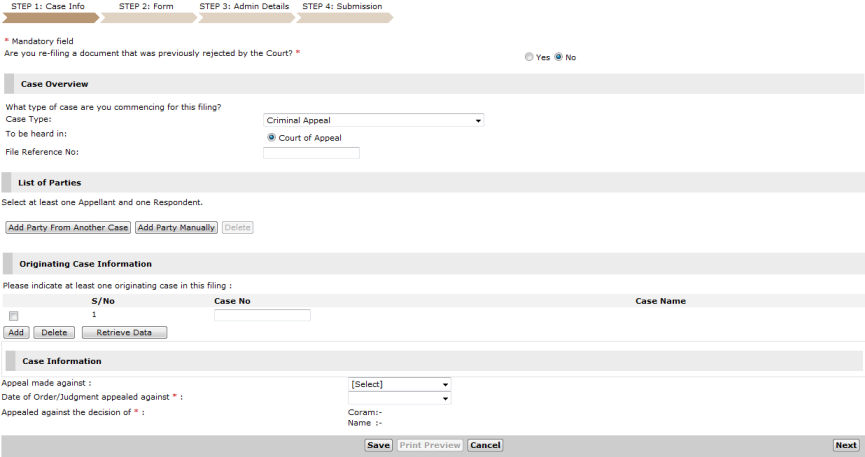Jump to STEP 4: Submission tab
The width and height of the screenshot is (865, 457).
(341, 7)
